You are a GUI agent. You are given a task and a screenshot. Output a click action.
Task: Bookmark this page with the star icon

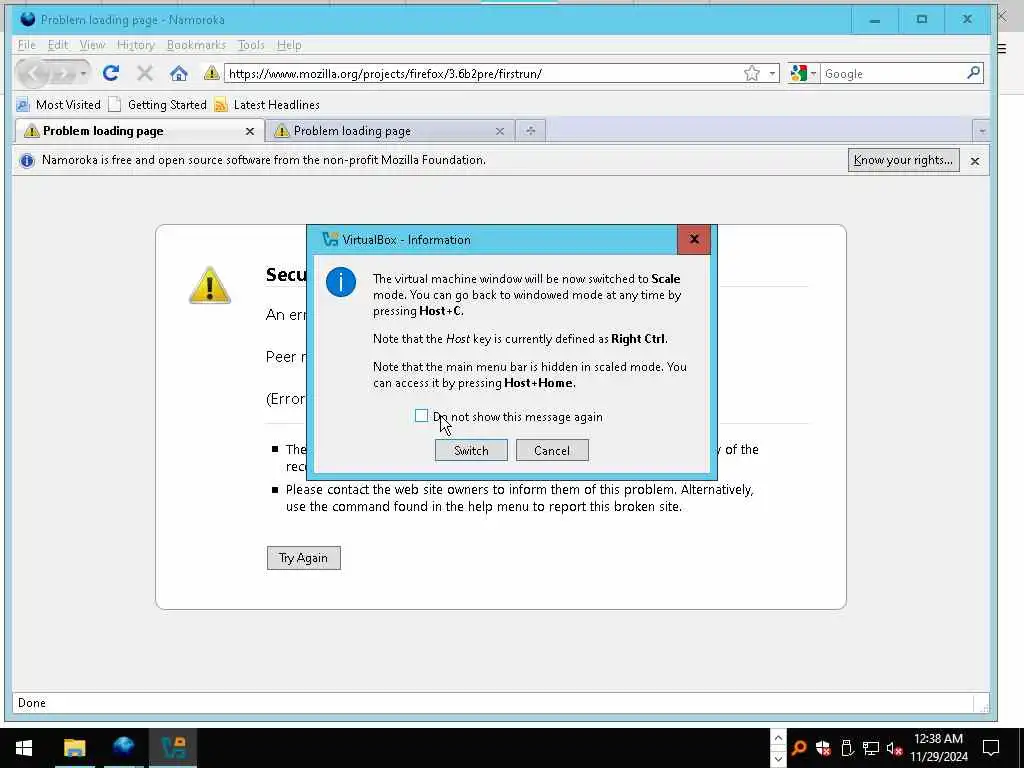pyautogui.click(x=752, y=73)
